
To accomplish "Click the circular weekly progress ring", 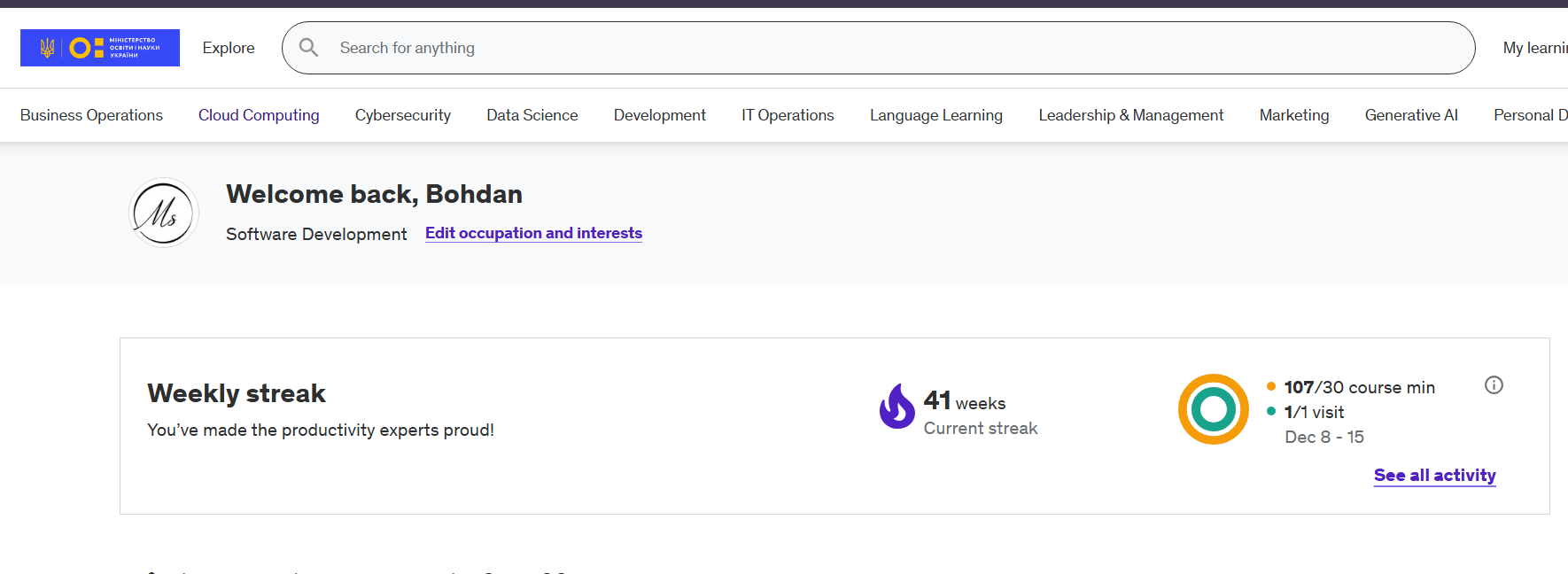I will coord(1213,409).
